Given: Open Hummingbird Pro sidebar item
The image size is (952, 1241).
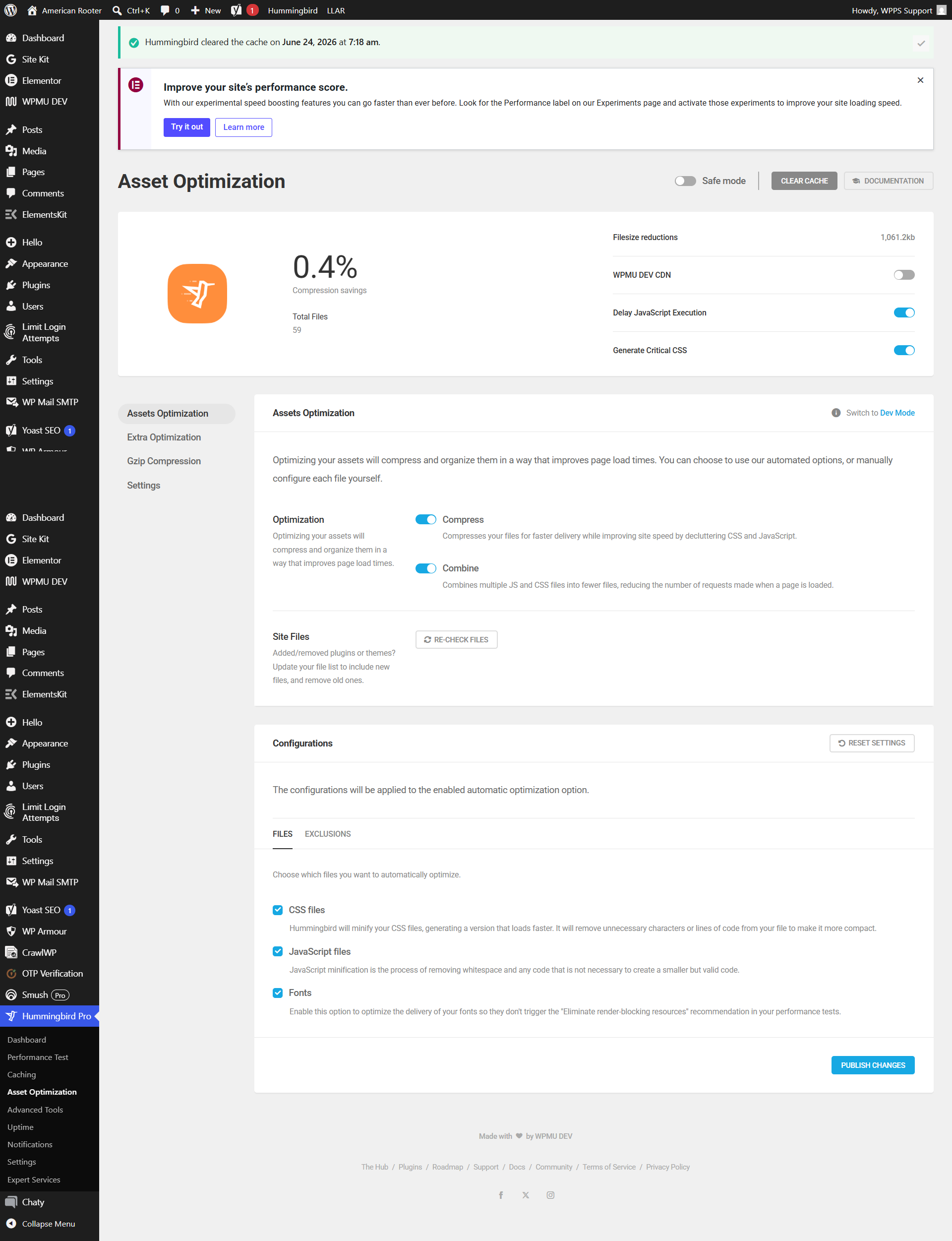Looking at the screenshot, I should click(49, 1016).
